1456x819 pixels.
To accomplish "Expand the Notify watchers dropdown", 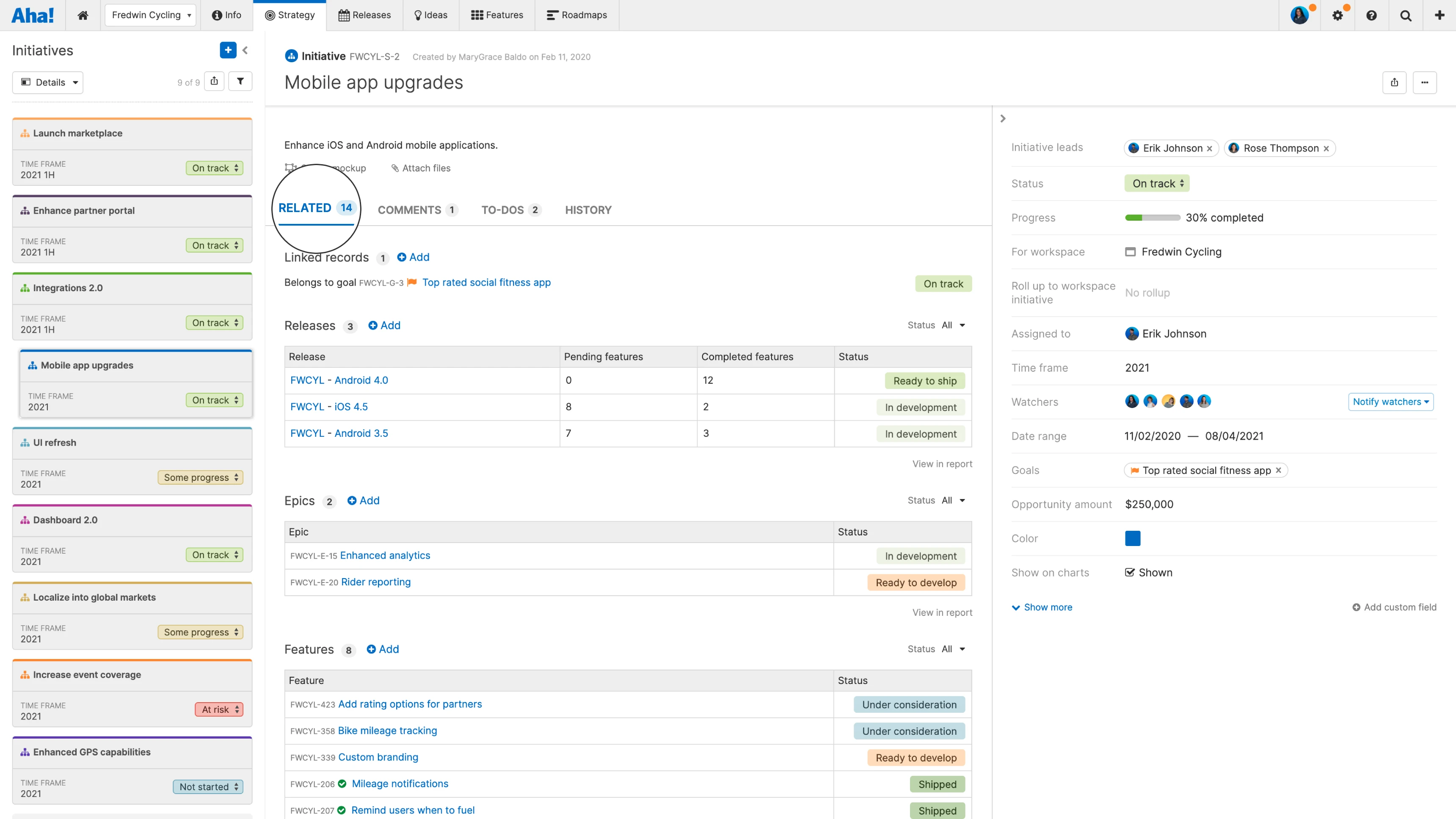I will click(x=1390, y=402).
